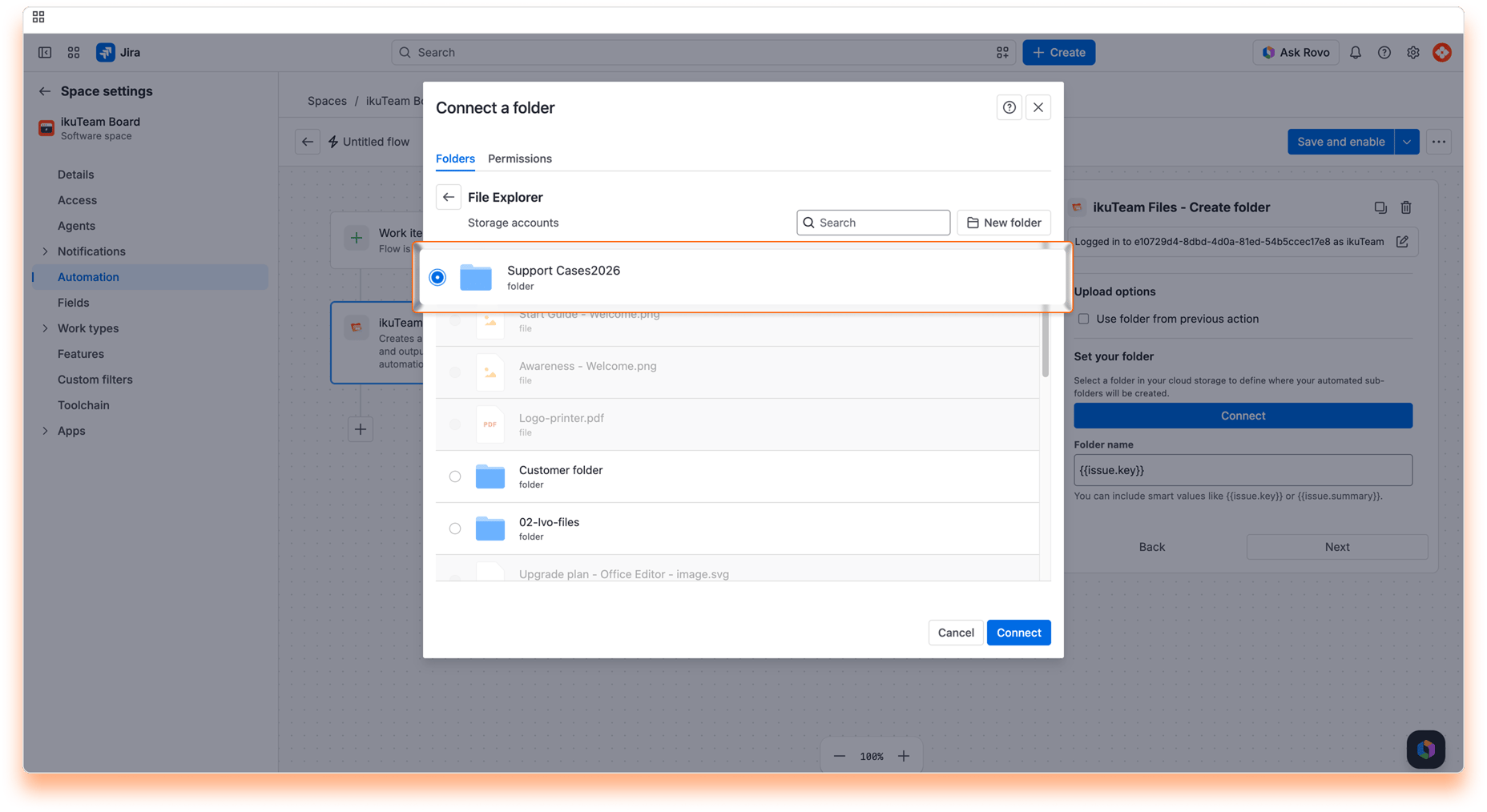This screenshot has height=812, width=1487.
Task: Select the Support Cases2026 folder radio
Action: (x=437, y=277)
